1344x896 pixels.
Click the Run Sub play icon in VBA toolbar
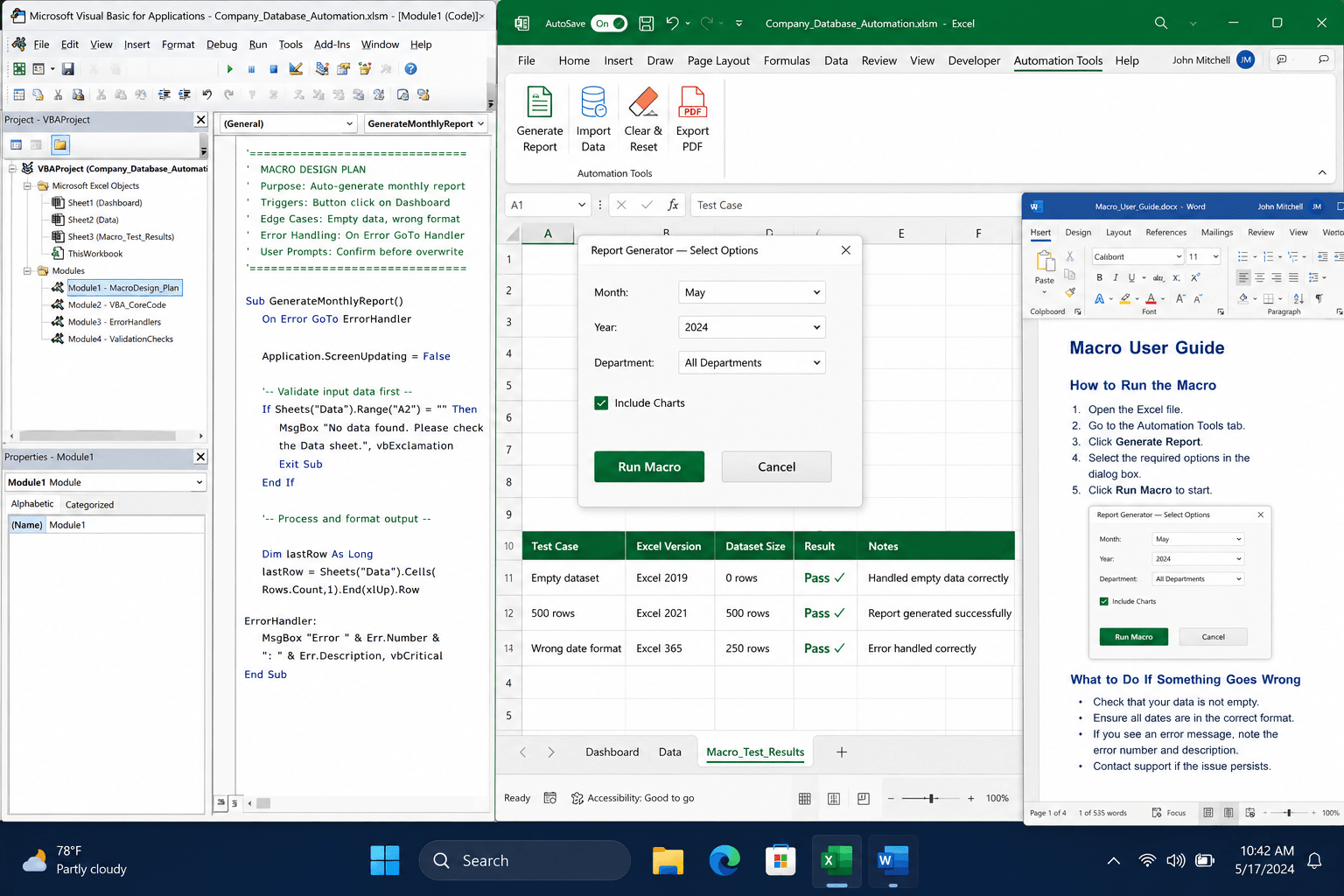point(229,68)
